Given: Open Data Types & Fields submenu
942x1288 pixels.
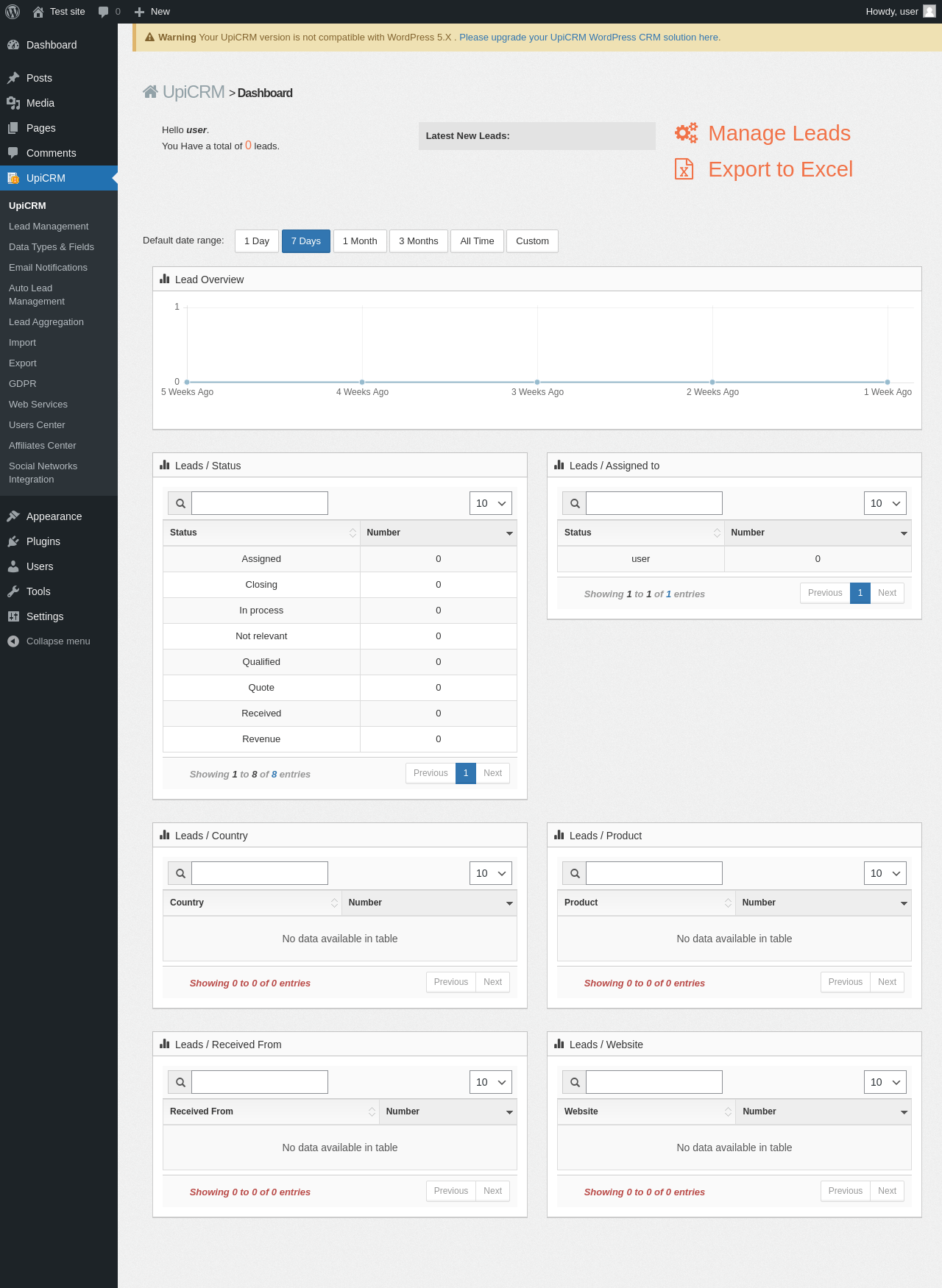Looking at the screenshot, I should click(52, 247).
